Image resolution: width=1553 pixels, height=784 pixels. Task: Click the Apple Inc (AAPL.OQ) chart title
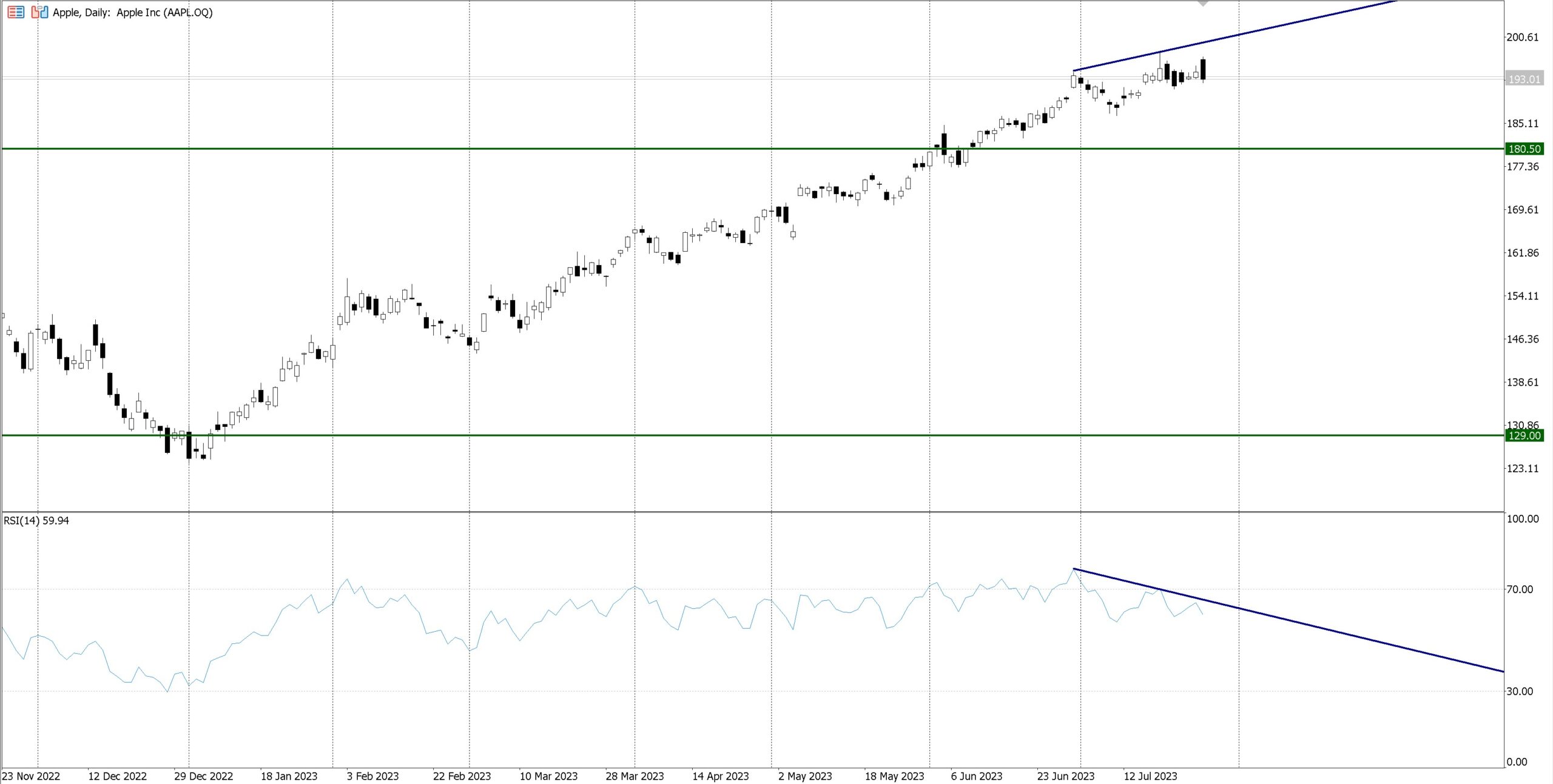132,12
